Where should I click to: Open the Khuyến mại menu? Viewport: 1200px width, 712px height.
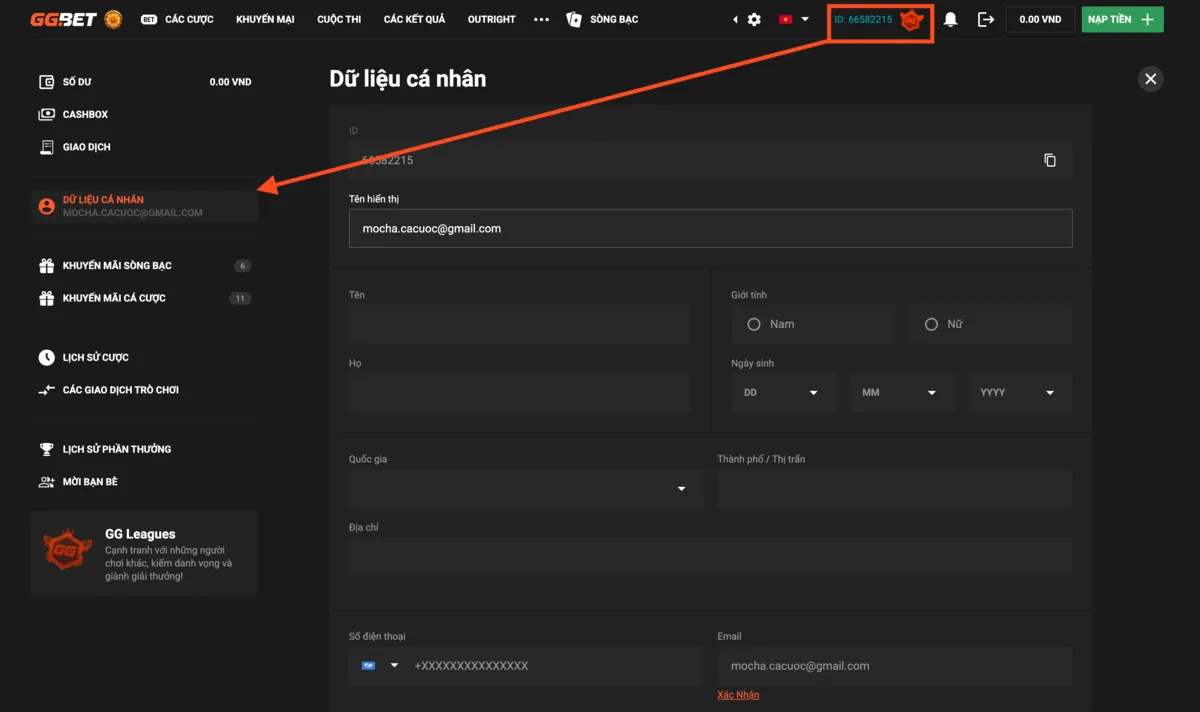point(265,19)
